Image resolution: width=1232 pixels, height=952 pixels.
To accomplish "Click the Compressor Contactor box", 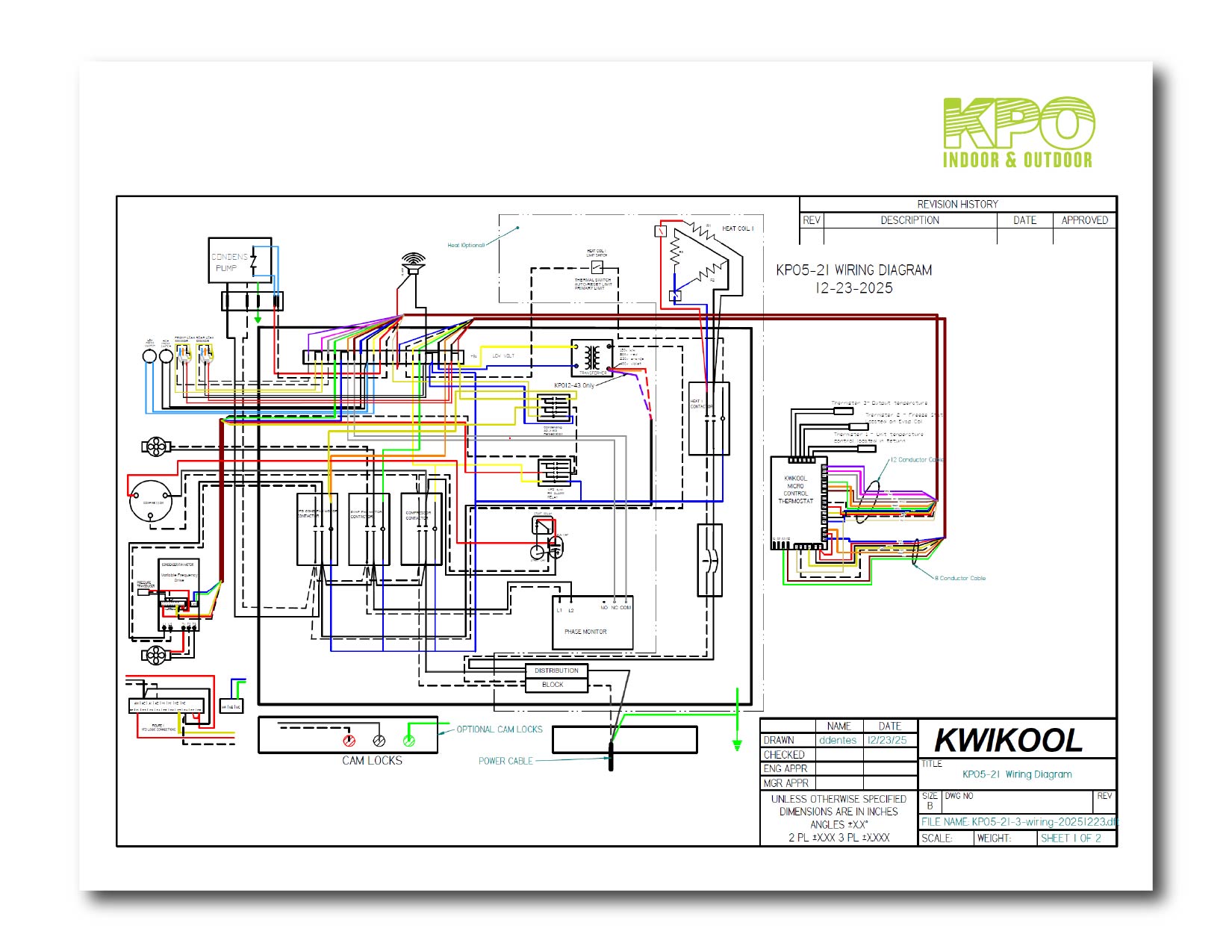I will pos(421,529).
